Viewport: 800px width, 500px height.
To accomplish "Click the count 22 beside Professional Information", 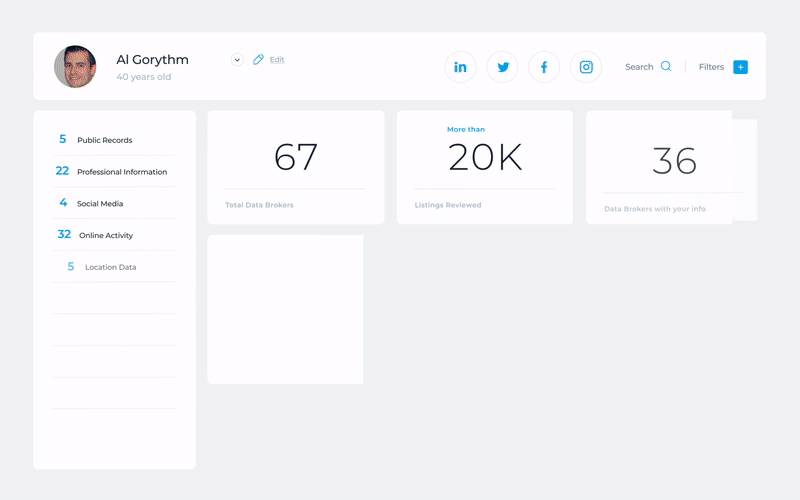I will 62,171.
